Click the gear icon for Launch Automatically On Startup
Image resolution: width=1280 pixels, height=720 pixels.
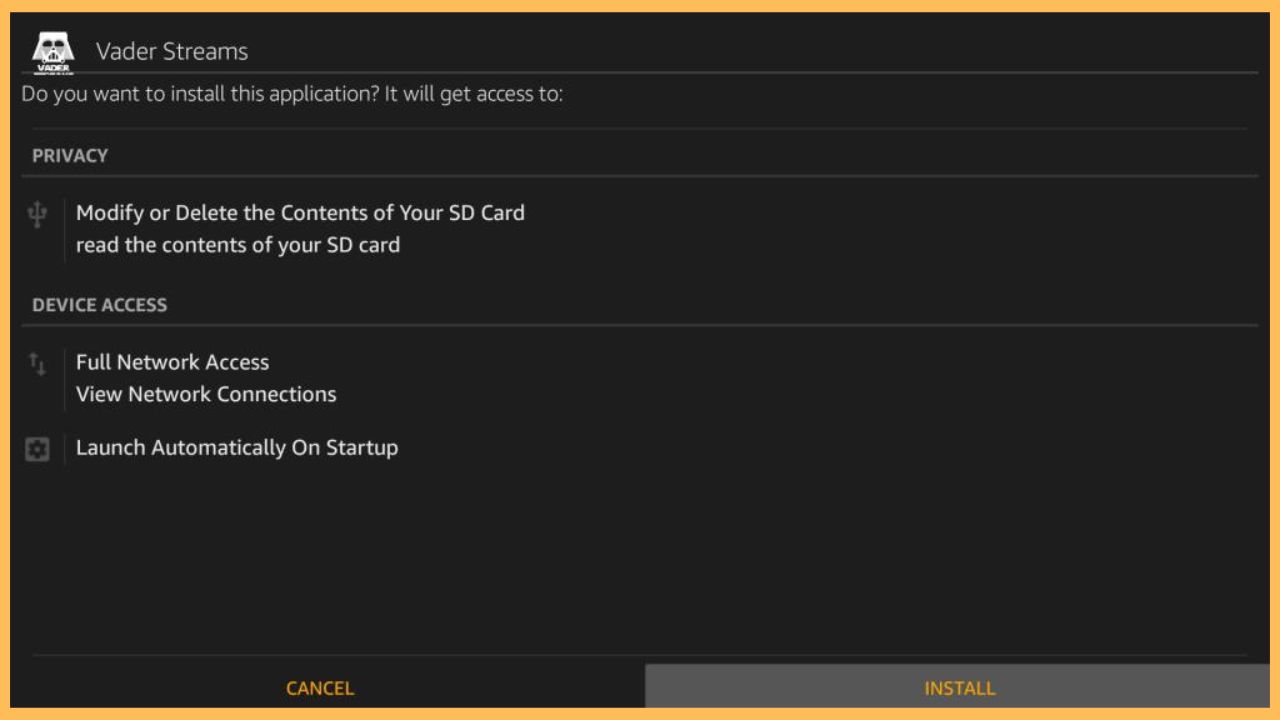(x=37, y=448)
